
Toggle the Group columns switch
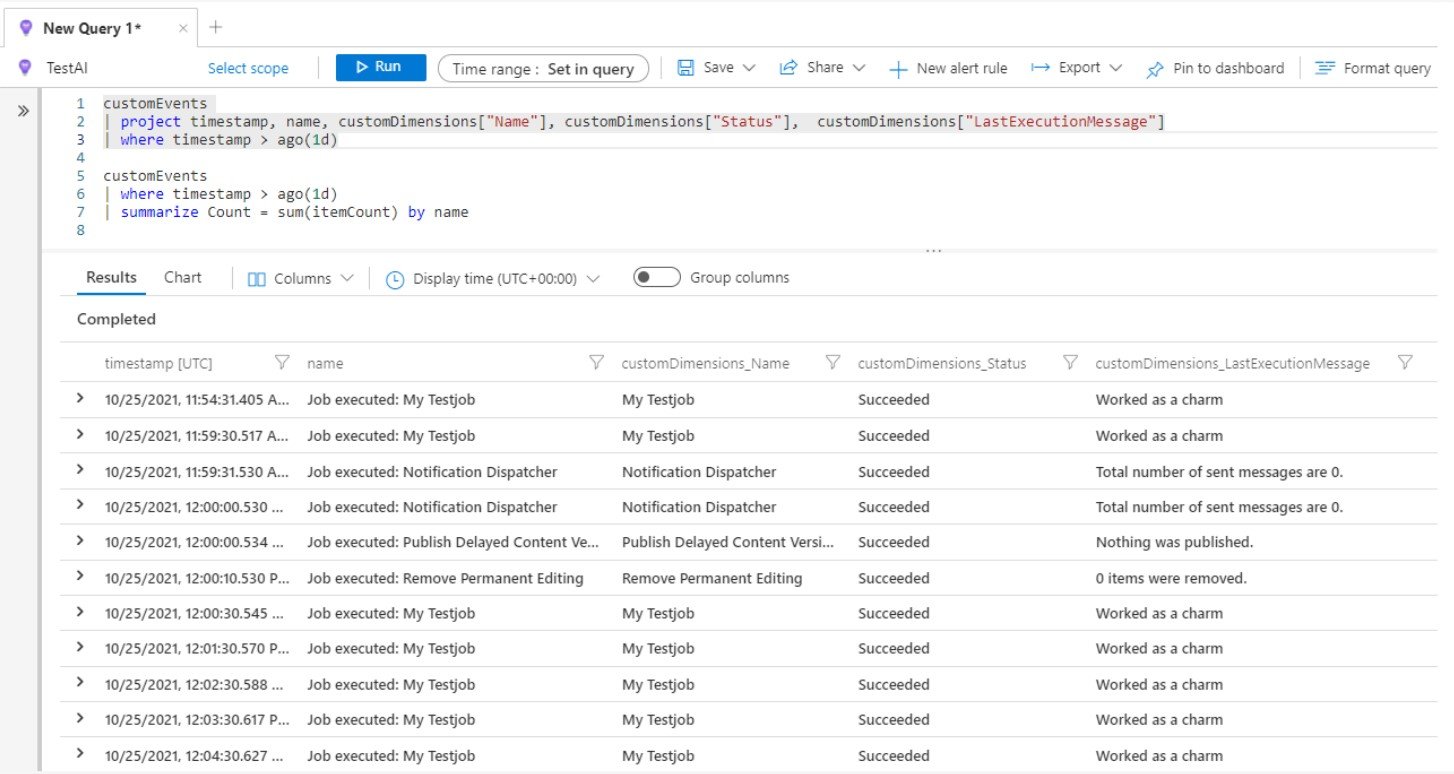pyautogui.click(x=657, y=278)
